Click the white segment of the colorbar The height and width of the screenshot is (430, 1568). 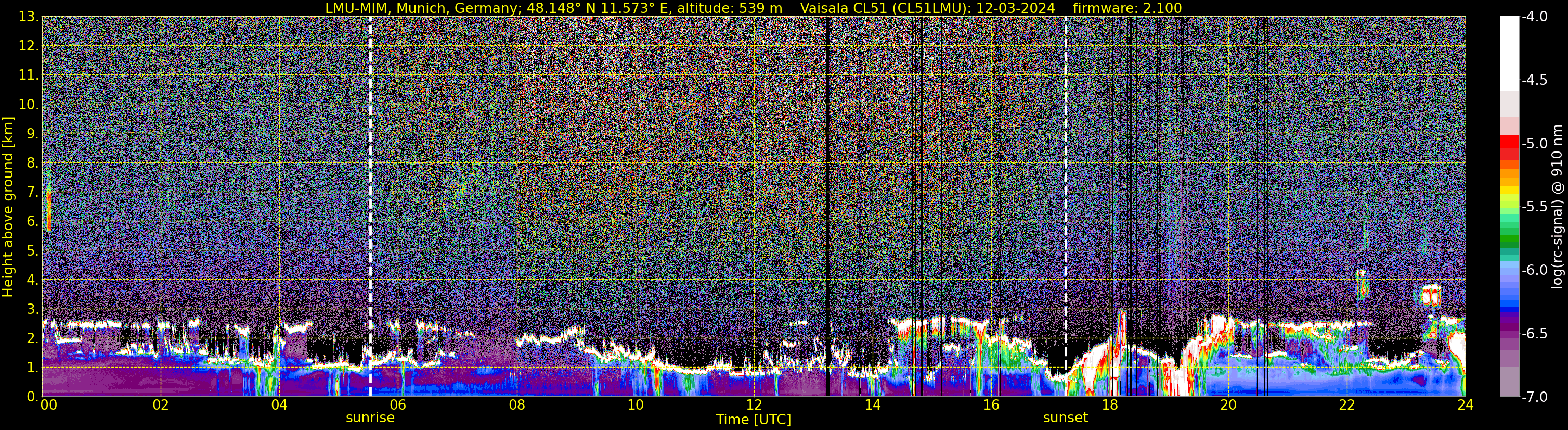[1509, 54]
